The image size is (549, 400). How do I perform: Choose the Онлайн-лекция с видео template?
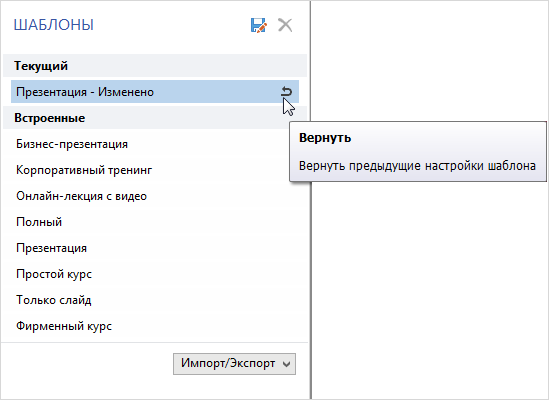point(81,196)
